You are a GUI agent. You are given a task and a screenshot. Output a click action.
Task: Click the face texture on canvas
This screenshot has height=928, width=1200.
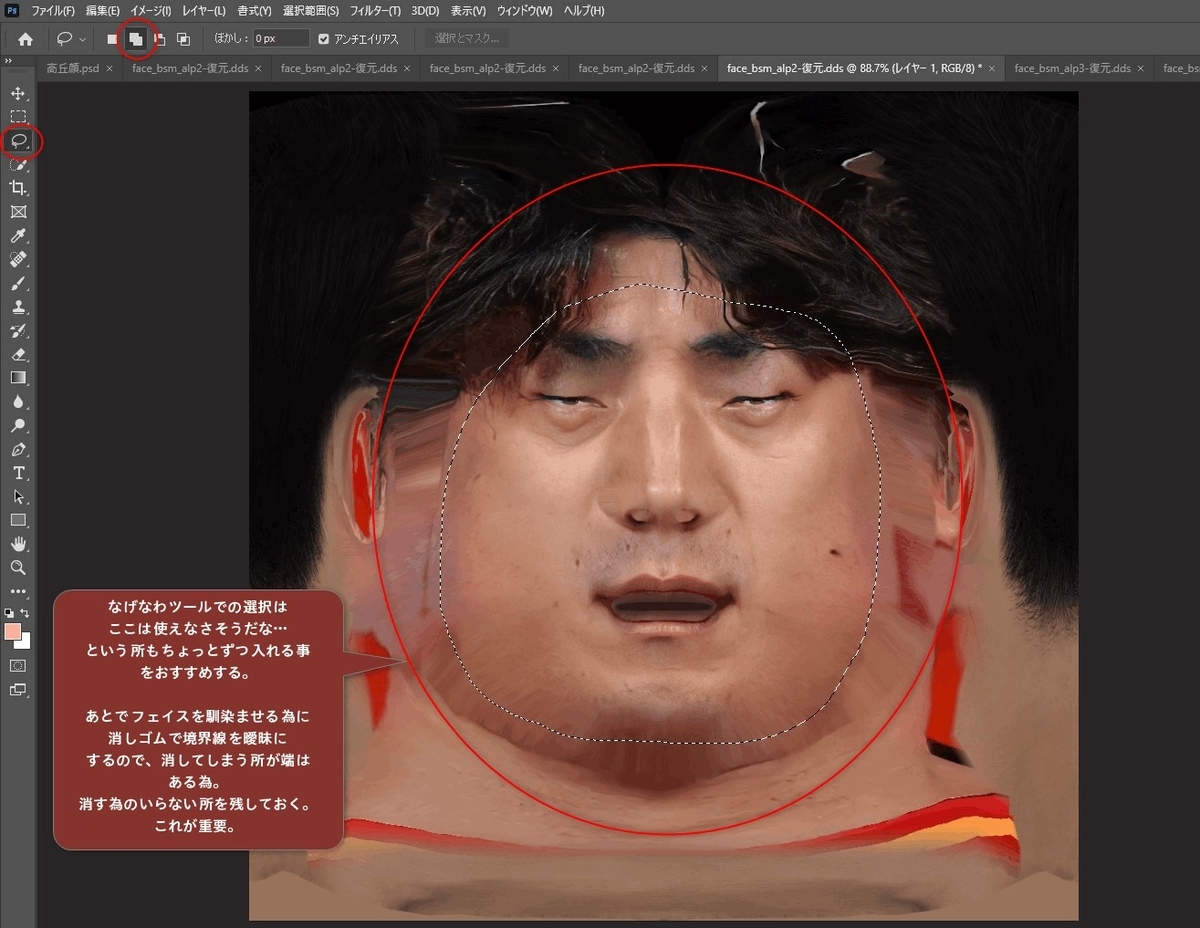click(x=663, y=505)
